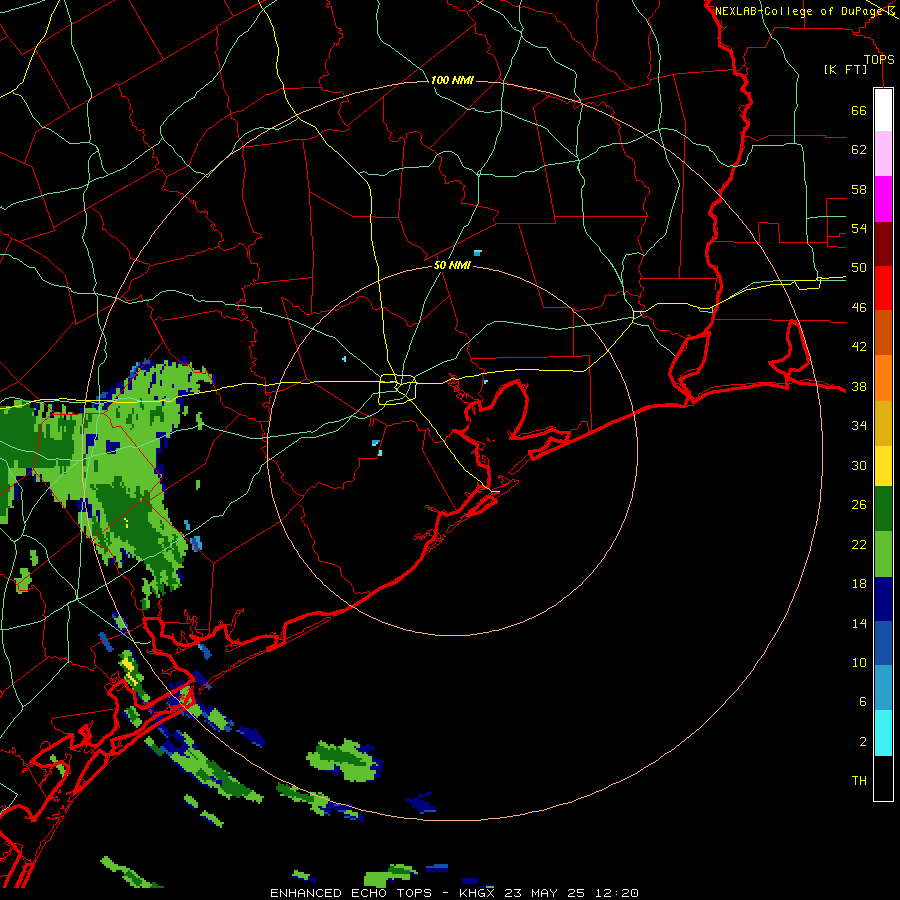Click the '38' scale label

(x=859, y=387)
